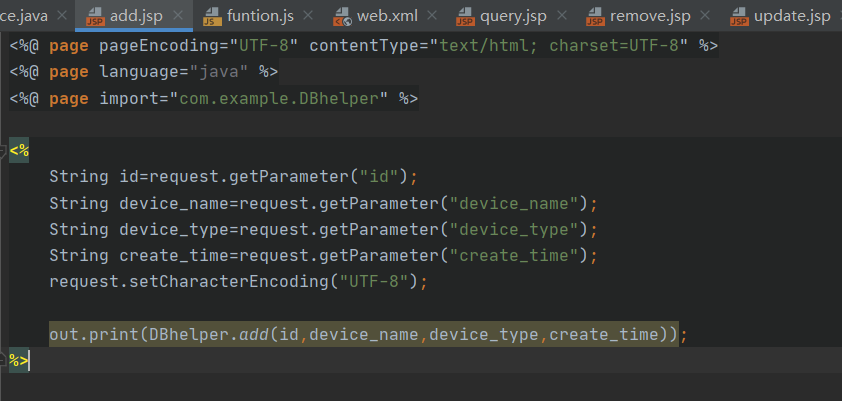
Task: Collapse the scriptlet fold at opening <%
Action: coord(3,151)
